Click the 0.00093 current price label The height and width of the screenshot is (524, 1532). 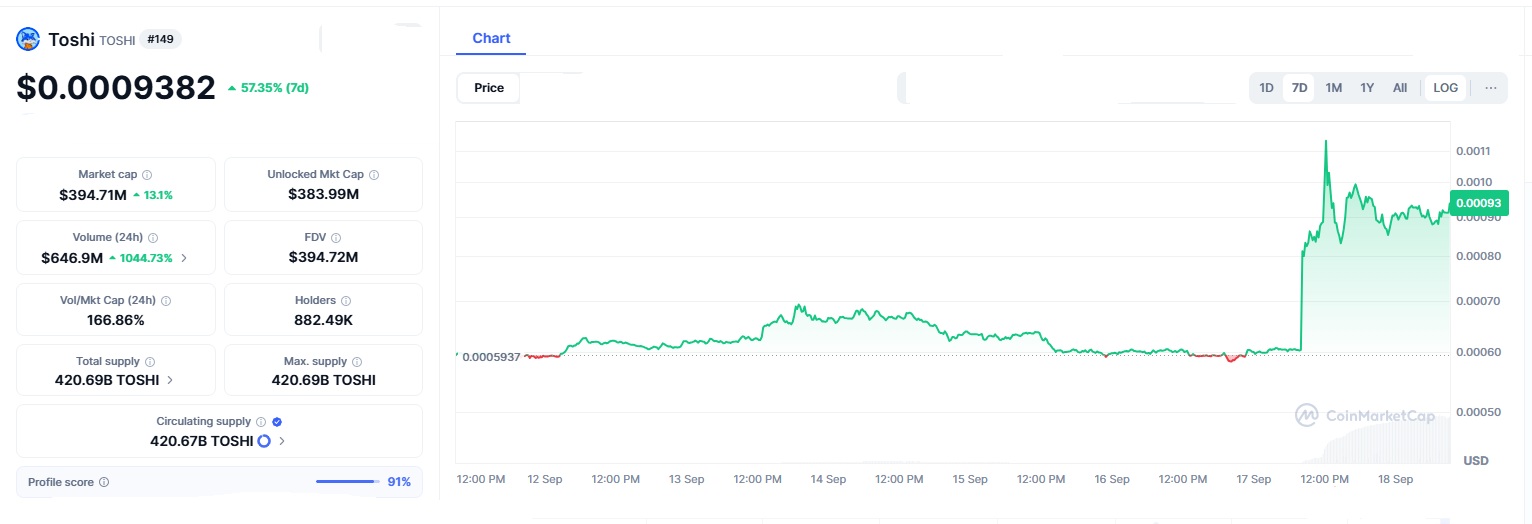coord(1479,203)
